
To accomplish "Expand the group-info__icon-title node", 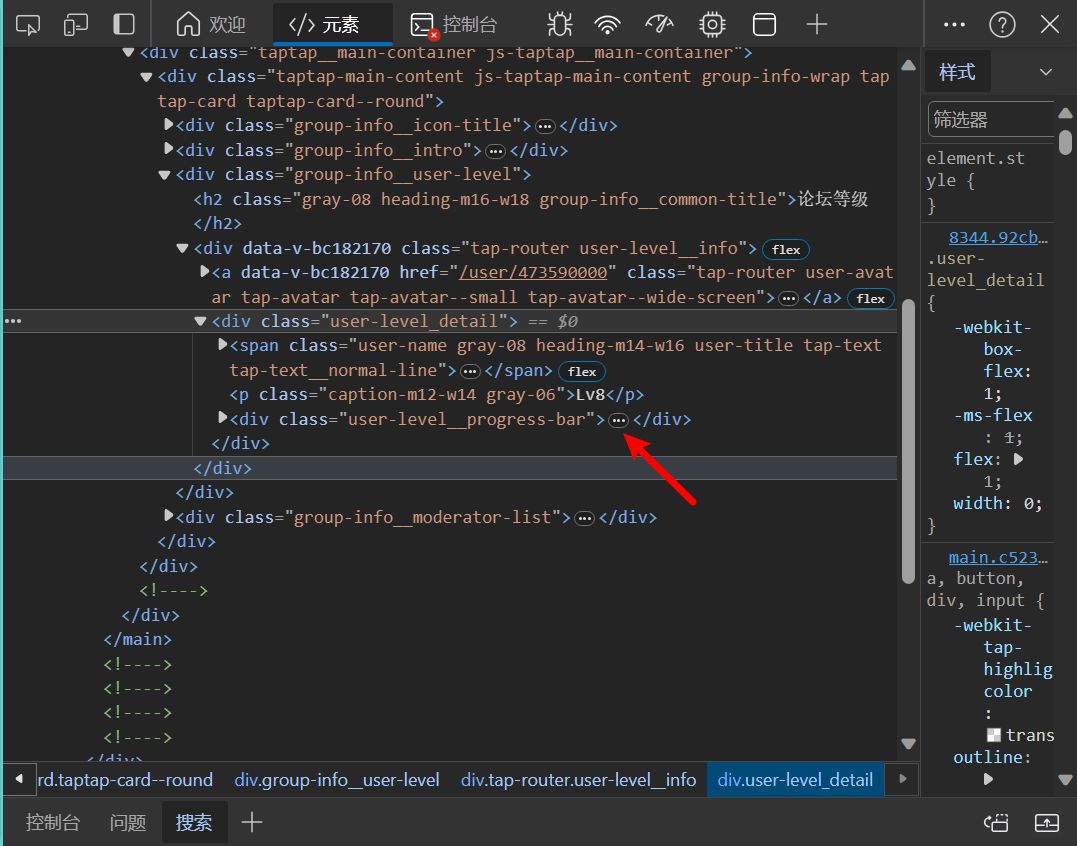I will 168,124.
